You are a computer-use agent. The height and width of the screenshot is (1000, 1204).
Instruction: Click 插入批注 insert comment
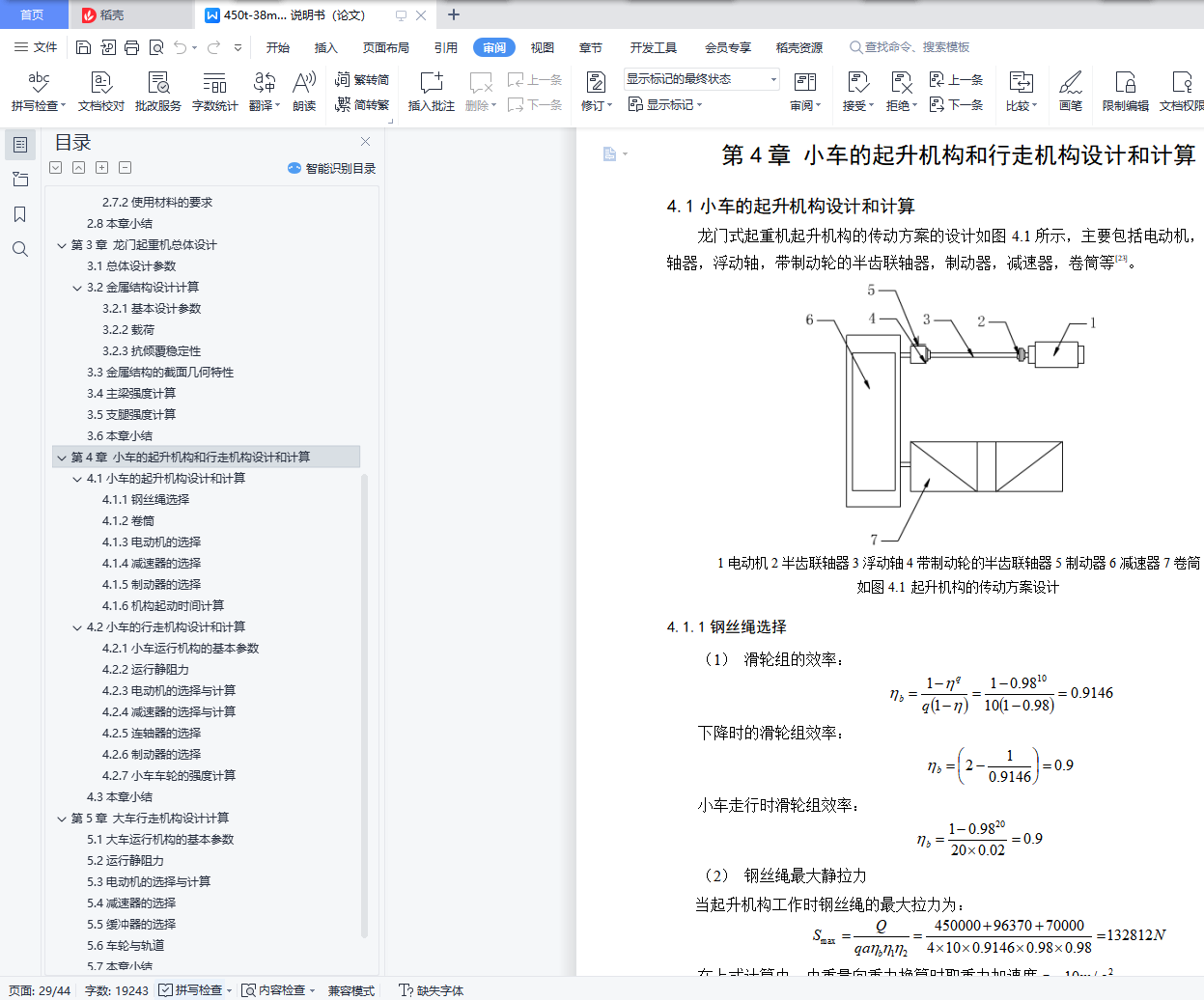tap(431, 92)
